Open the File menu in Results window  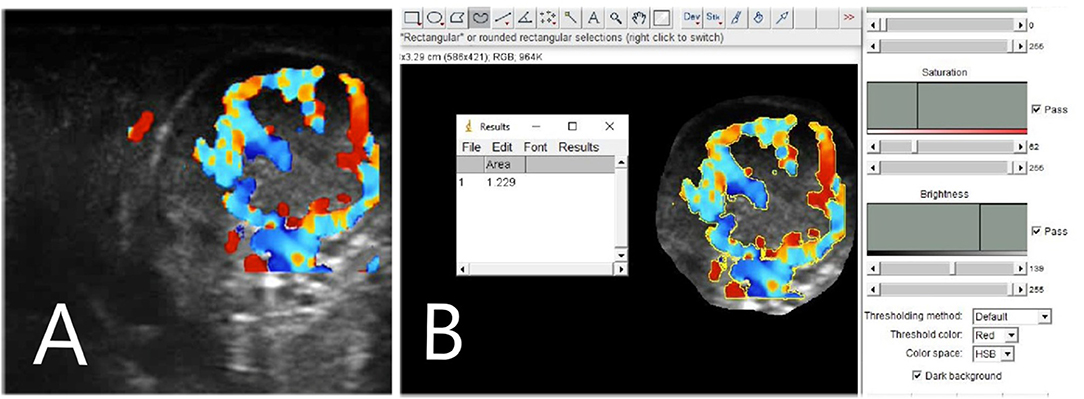coord(471,147)
